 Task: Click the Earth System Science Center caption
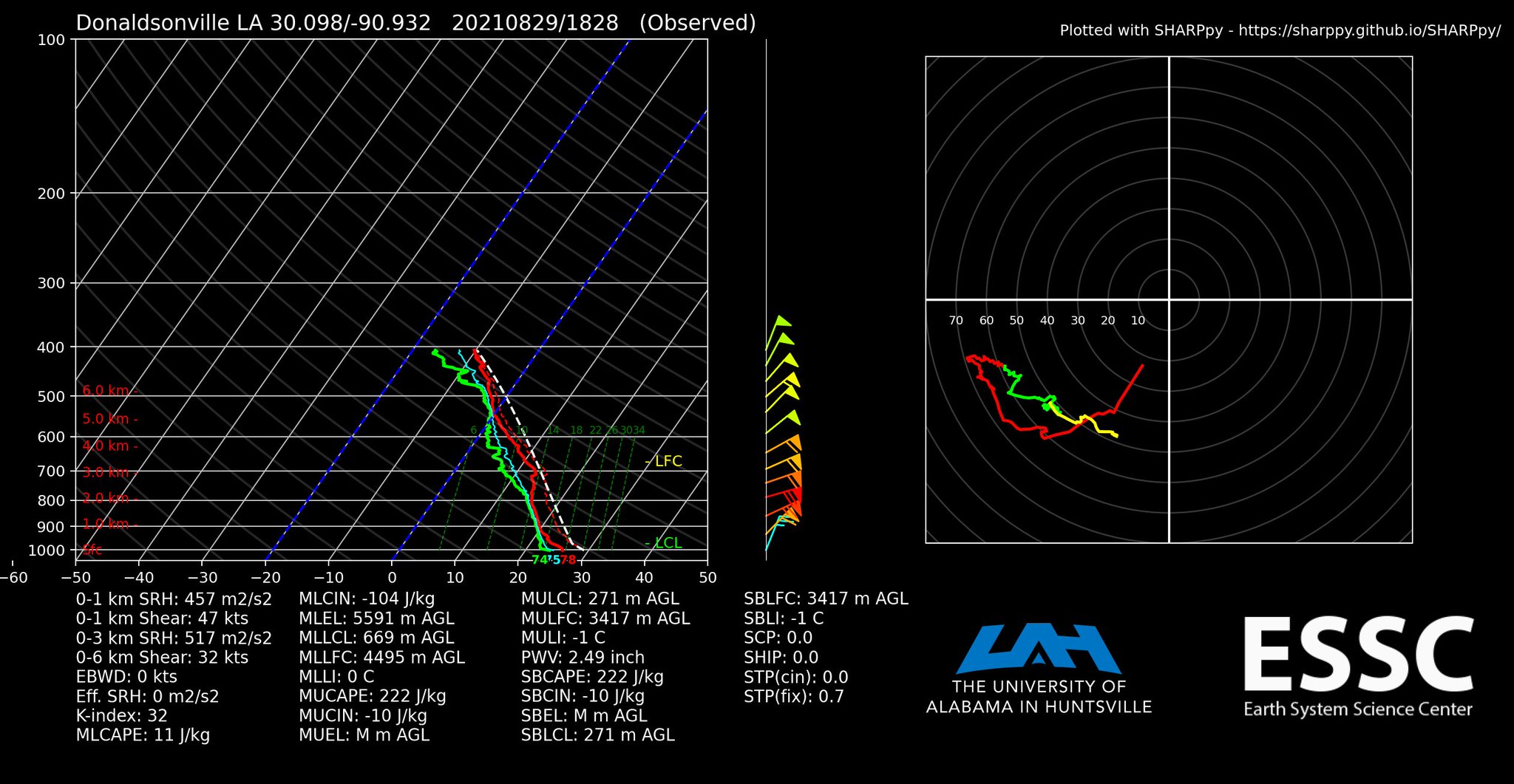click(x=1358, y=709)
